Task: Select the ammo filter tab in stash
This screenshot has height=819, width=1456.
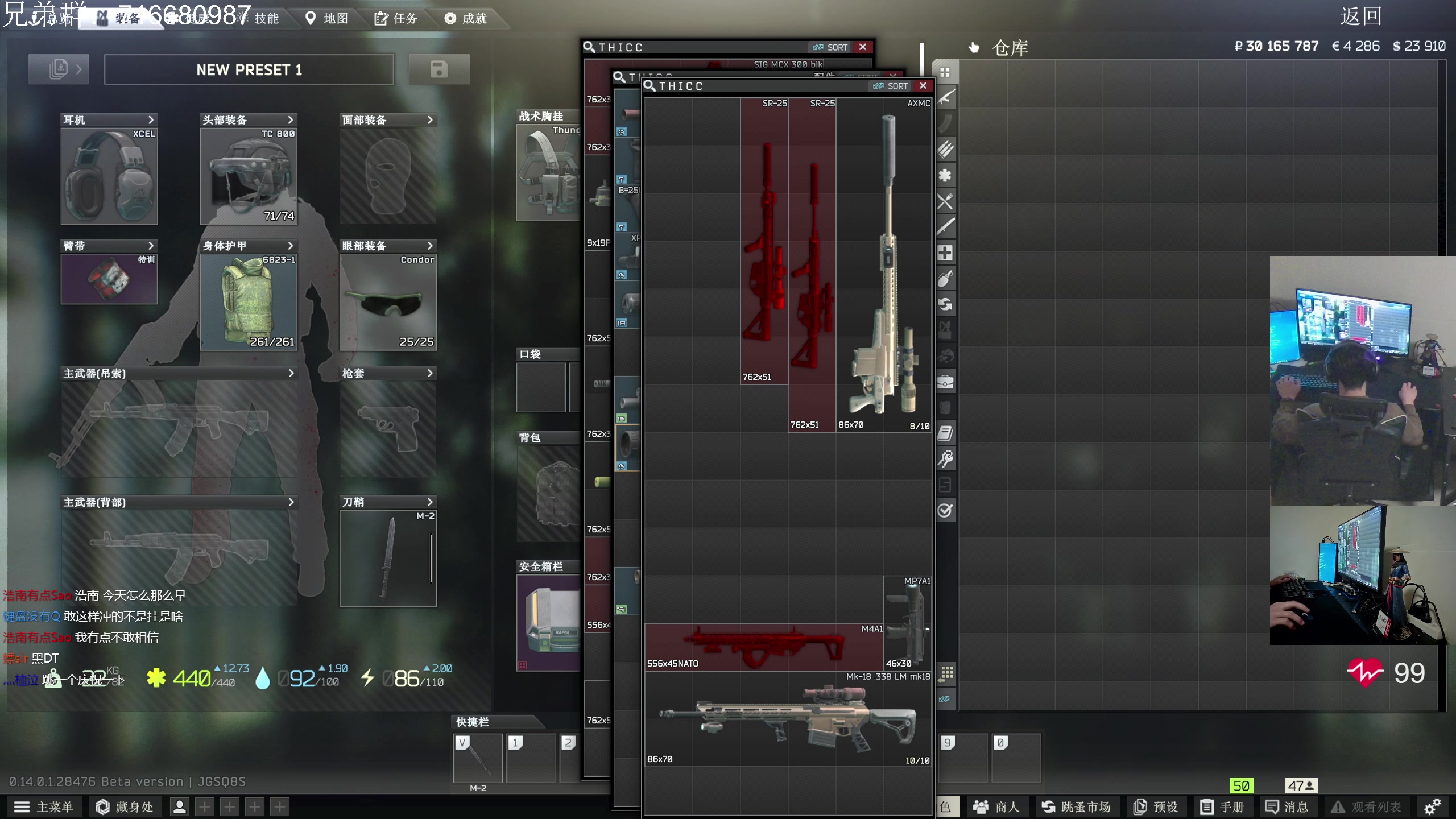Action: tap(945, 150)
